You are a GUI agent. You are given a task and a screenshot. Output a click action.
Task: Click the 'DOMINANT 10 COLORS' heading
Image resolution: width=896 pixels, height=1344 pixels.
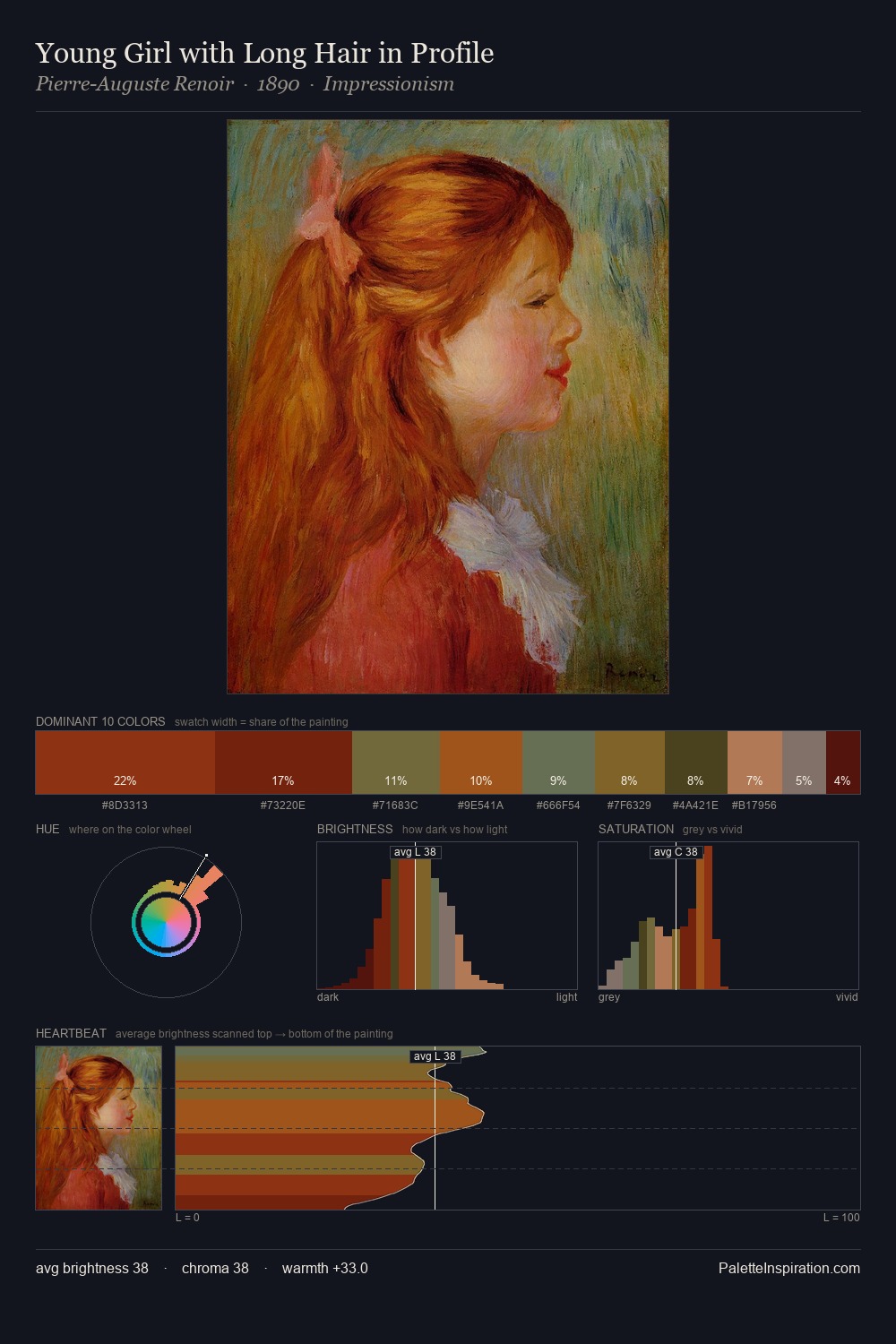coord(100,721)
